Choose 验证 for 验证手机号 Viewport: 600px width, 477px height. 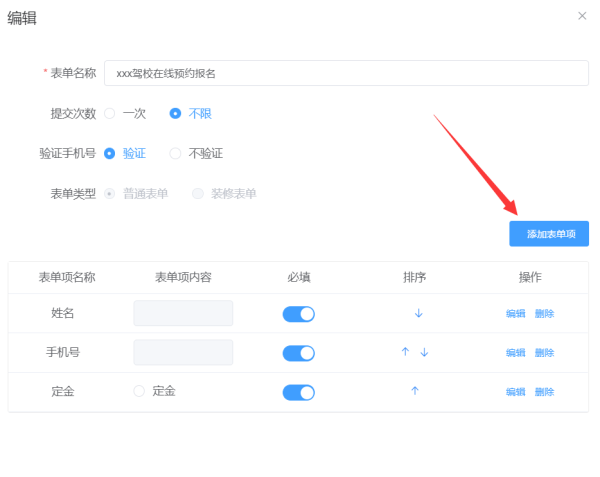pos(110,153)
